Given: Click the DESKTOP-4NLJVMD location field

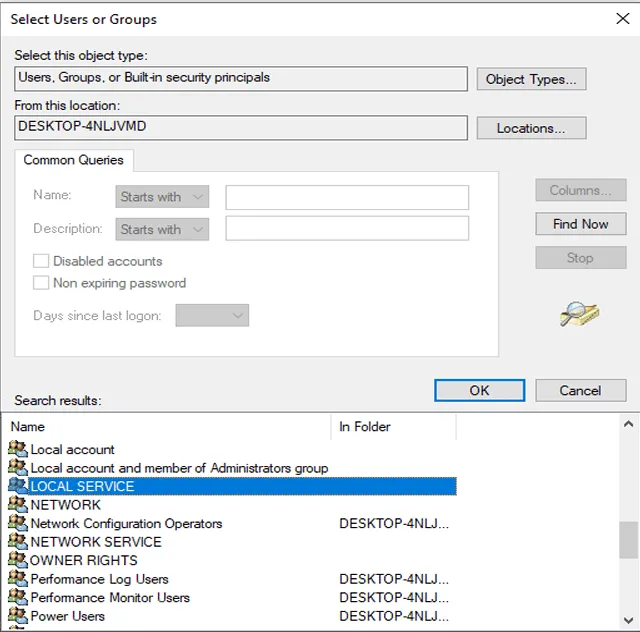Looking at the screenshot, I should pos(241,128).
